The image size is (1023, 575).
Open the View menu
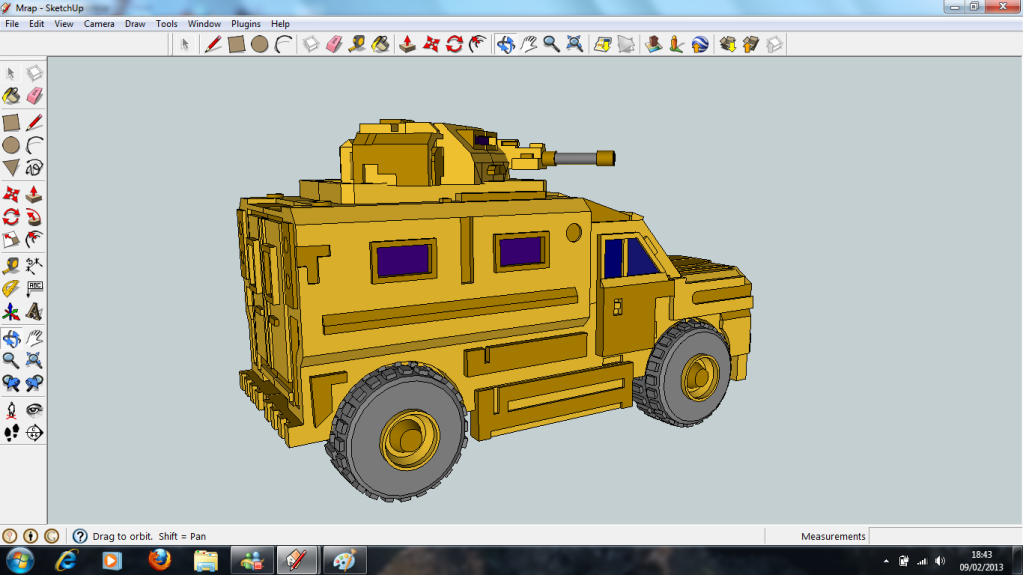pos(64,23)
